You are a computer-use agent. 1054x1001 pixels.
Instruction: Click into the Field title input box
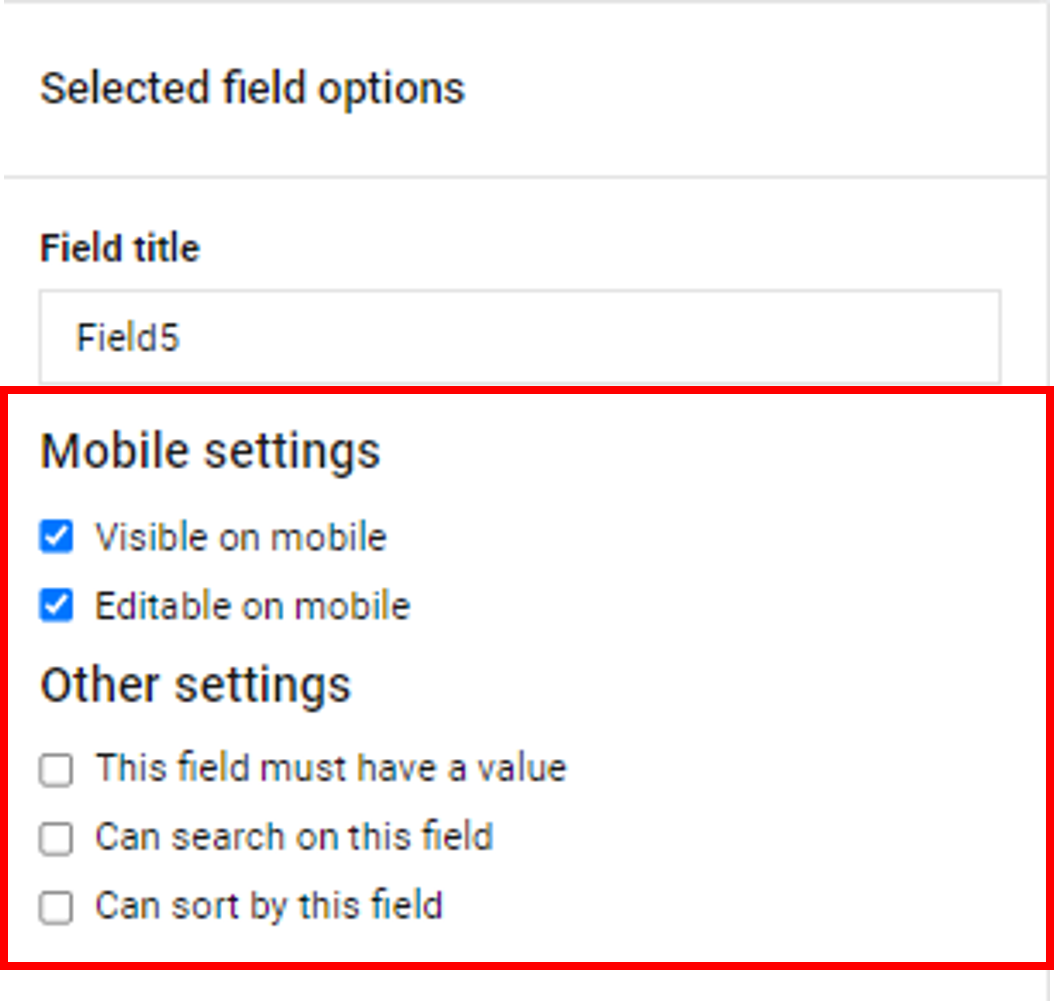click(x=519, y=337)
